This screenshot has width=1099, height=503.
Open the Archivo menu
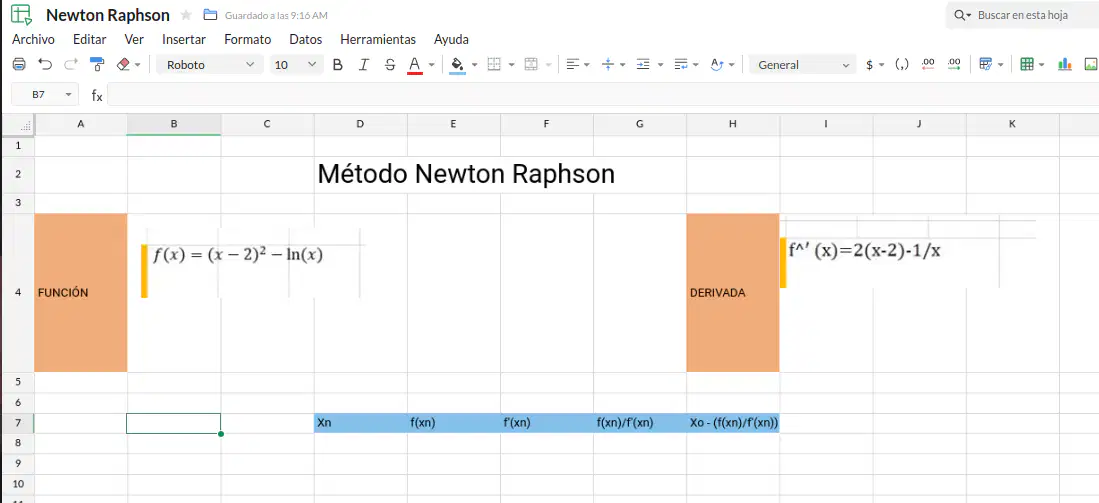(33, 39)
